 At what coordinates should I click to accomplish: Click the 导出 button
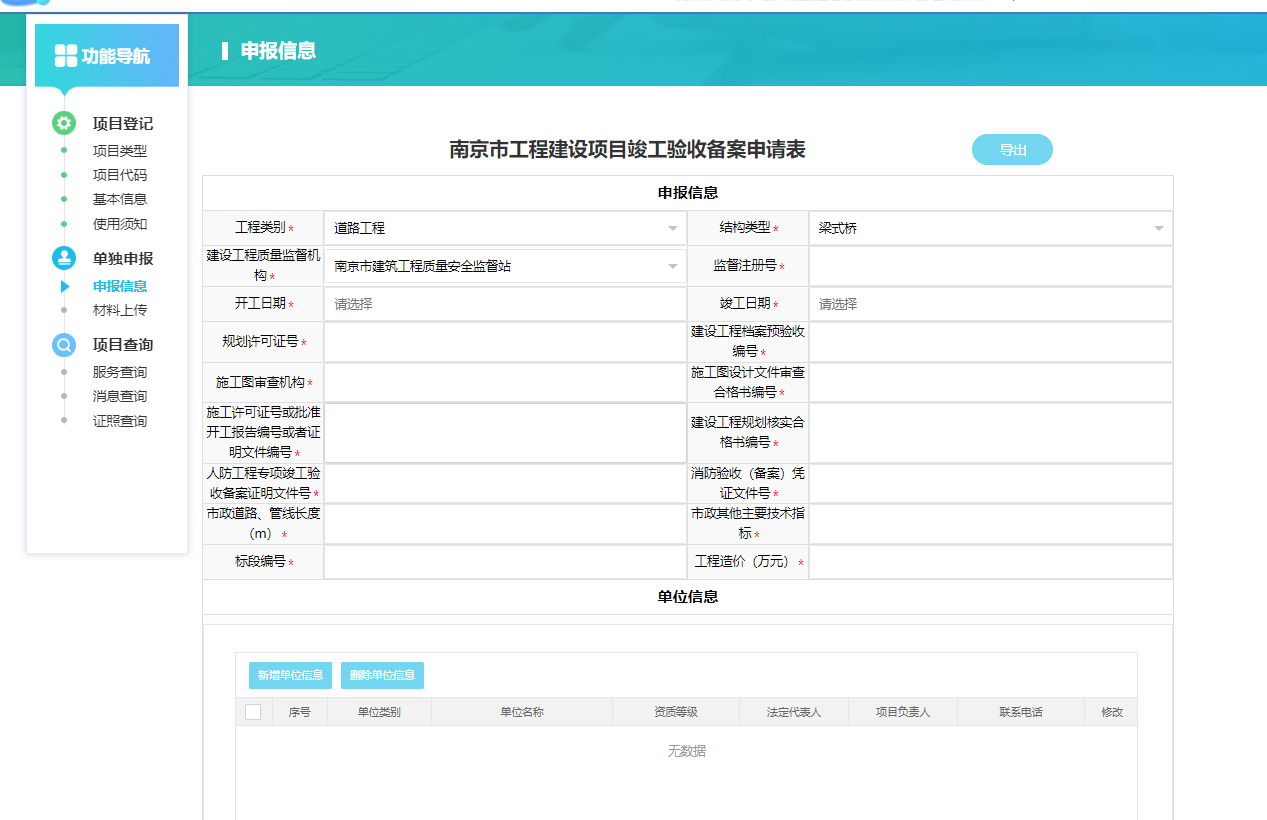1012,150
